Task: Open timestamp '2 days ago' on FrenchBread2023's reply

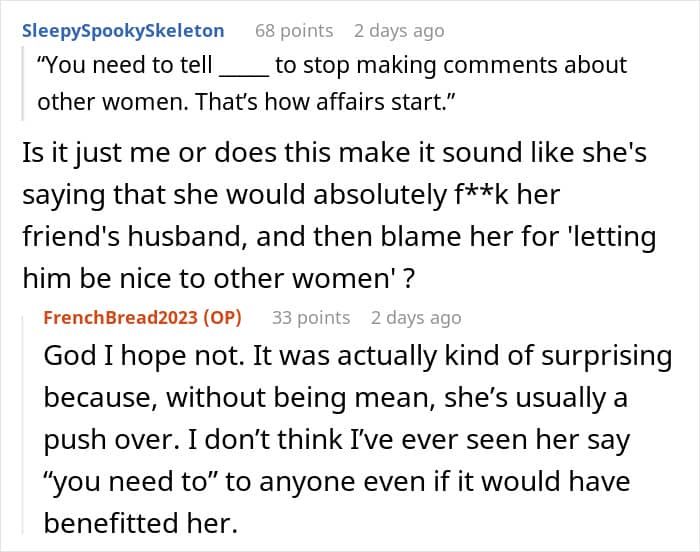Action: [x=416, y=318]
